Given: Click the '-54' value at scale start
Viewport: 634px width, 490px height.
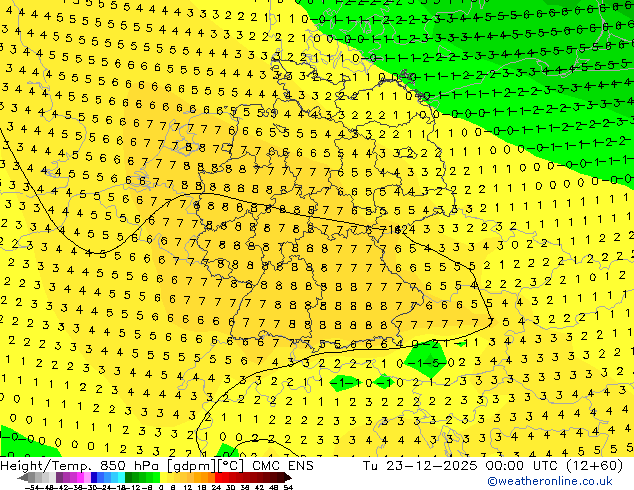Looking at the screenshot, I should 32,488.
